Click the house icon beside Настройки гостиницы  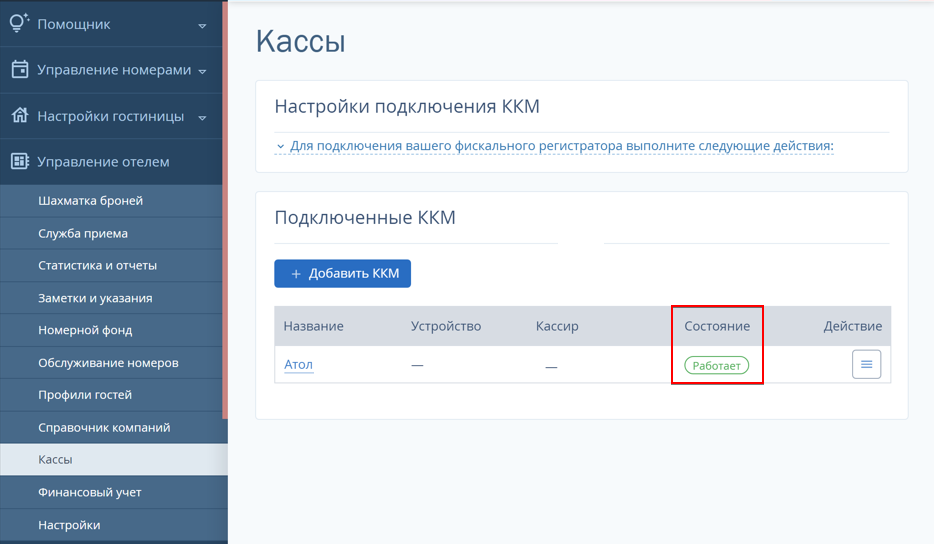click(x=20, y=115)
